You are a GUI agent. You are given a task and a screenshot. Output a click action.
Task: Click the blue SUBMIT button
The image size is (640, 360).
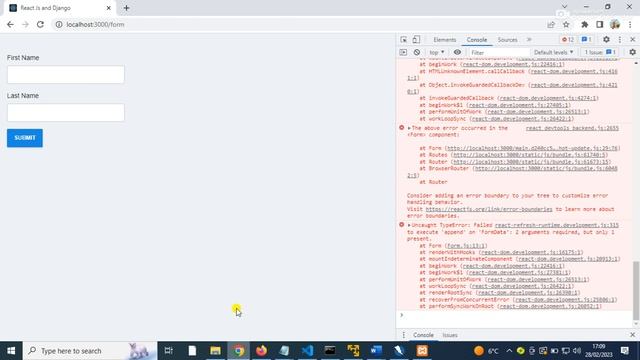click(24, 138)
